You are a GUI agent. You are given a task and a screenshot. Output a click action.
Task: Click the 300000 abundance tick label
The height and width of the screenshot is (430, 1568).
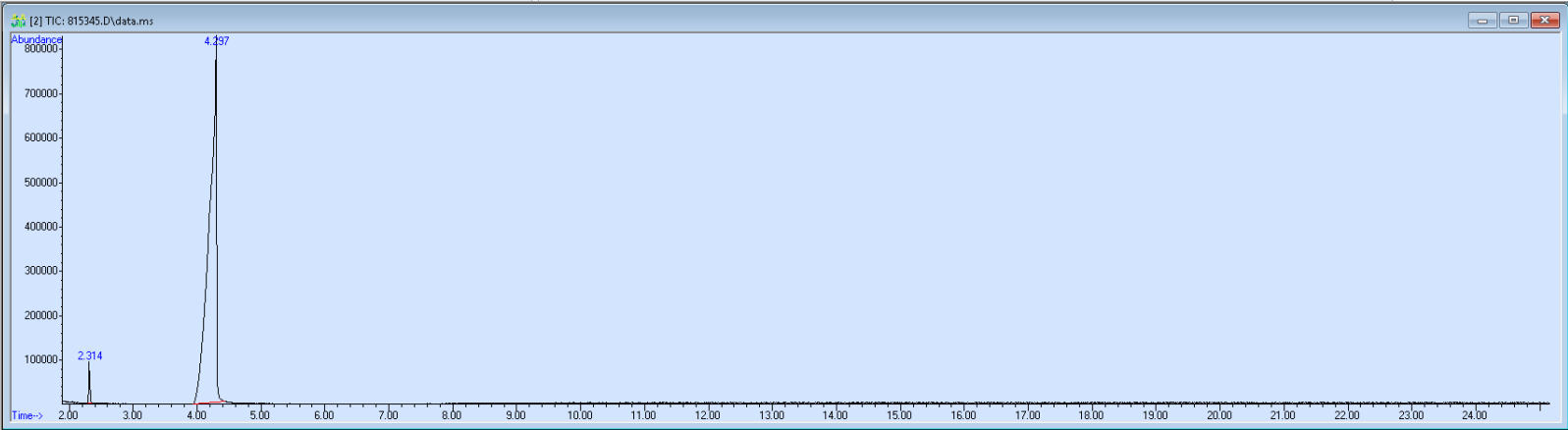(x=41, y=271)
